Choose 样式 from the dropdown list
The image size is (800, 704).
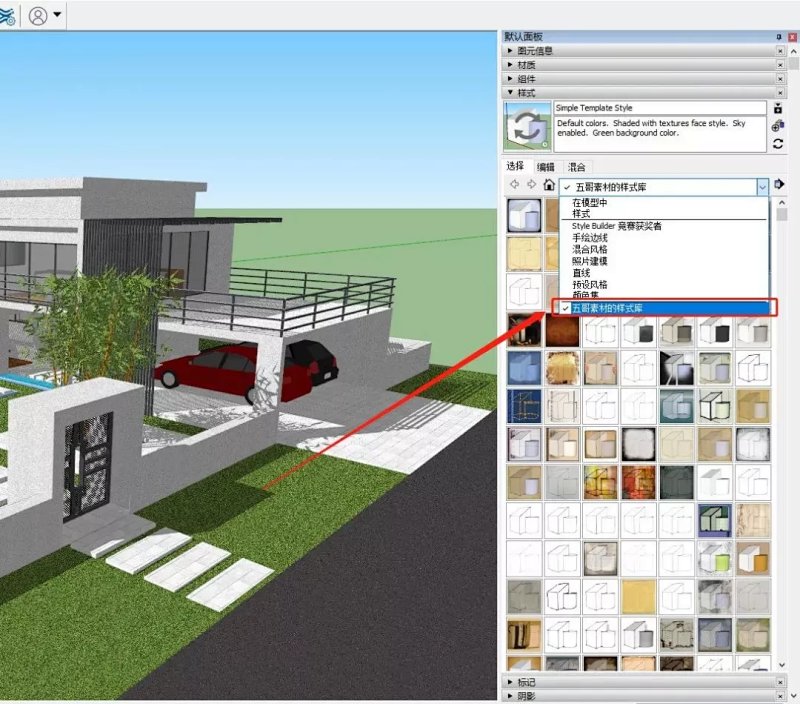(581, 214)
